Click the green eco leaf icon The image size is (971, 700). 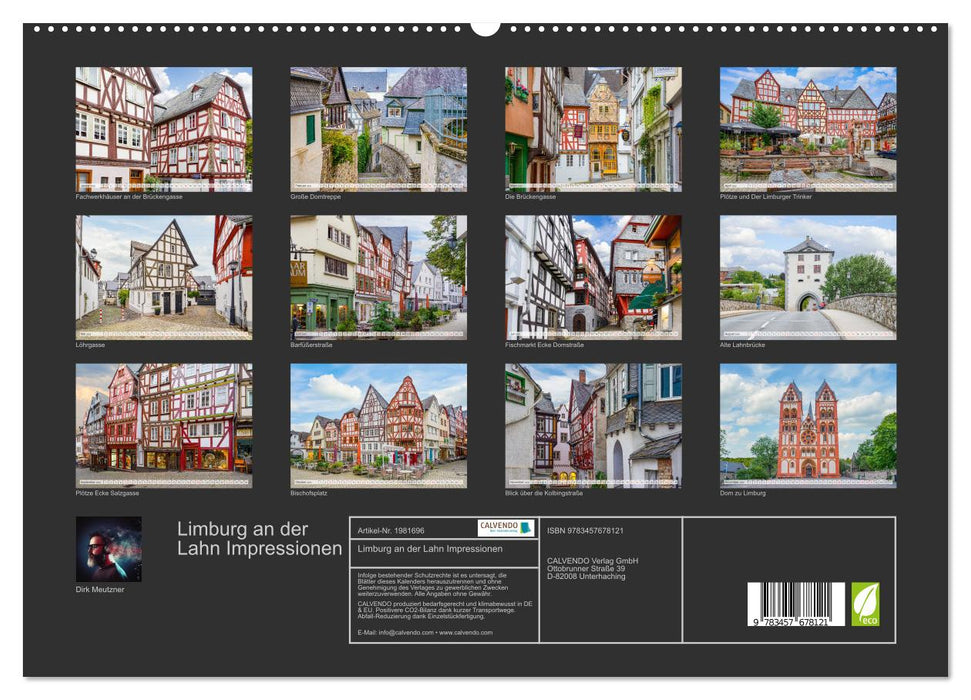click(865, 604)
